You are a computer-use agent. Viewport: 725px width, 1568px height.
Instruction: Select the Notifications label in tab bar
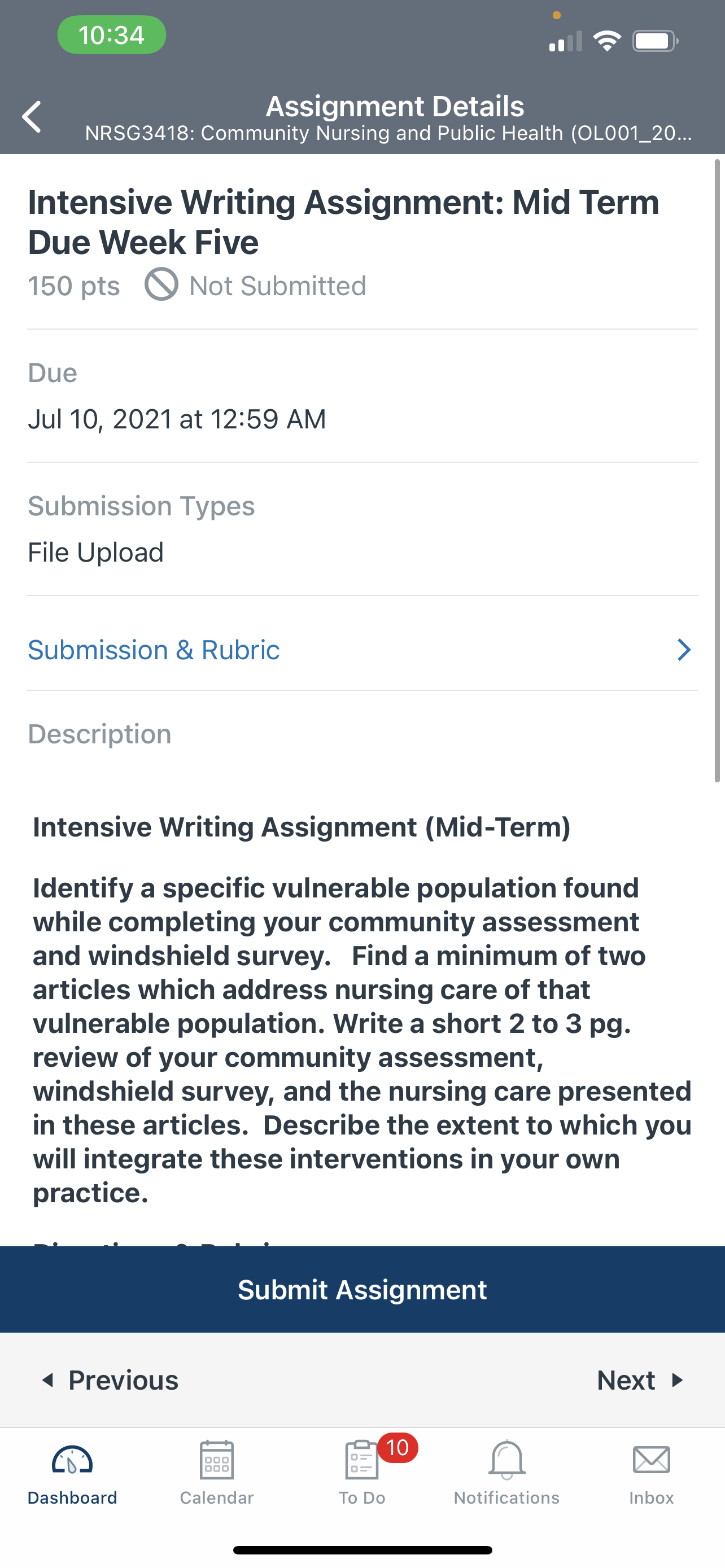tap(506, 1498)
